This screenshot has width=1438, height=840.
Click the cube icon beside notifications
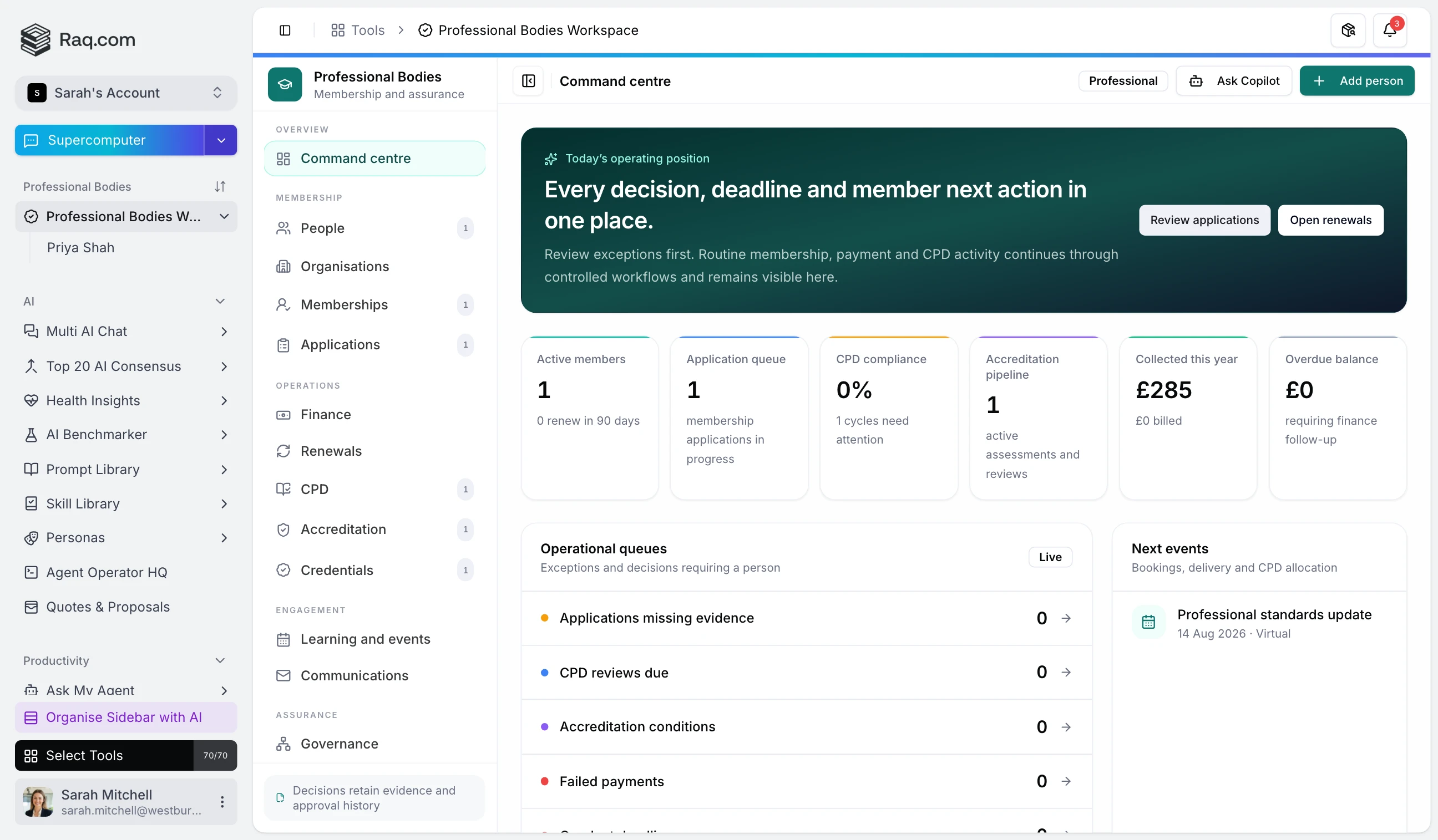point(1348,30)
